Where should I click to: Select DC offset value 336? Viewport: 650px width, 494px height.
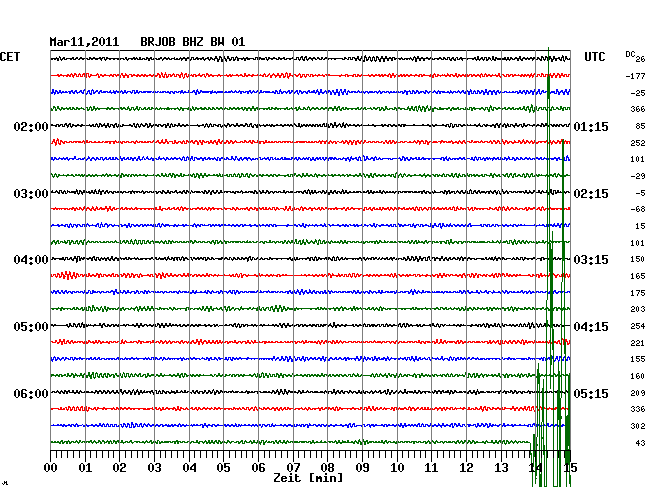click(x=638, y=409)
